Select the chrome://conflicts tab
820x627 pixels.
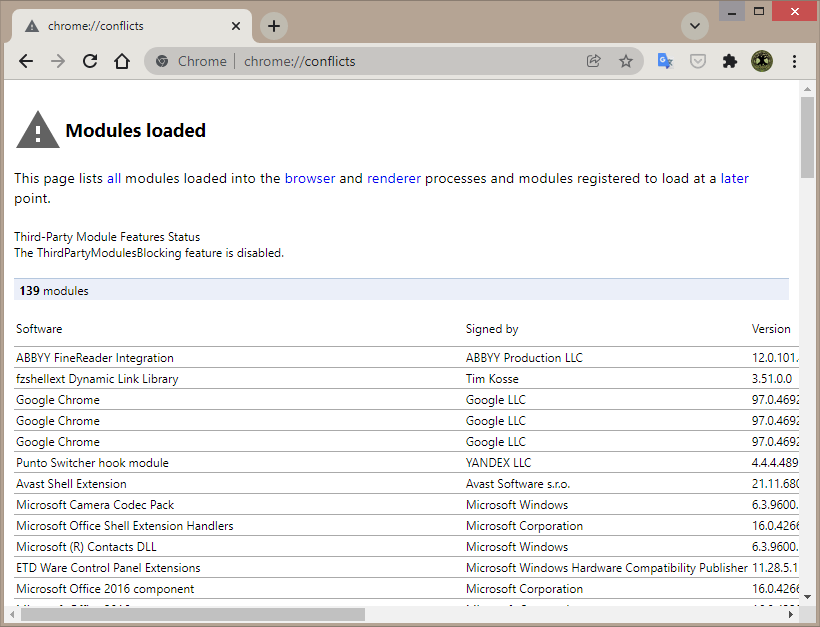[131, 26]
